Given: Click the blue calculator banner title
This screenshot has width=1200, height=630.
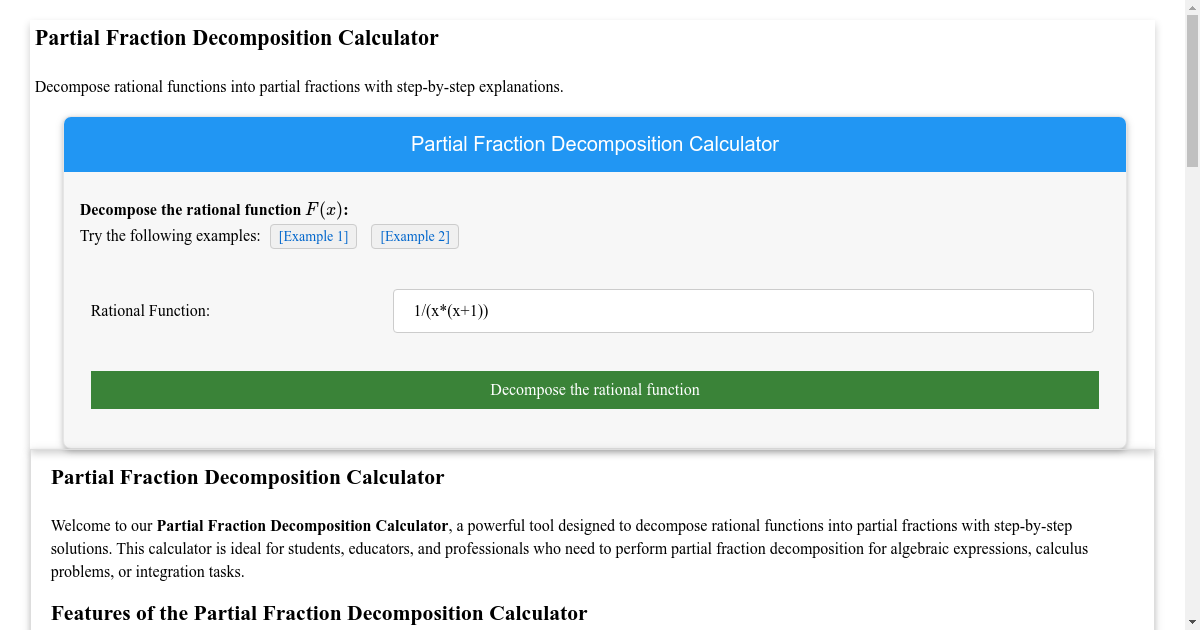Looking at the screenshot, I should (x=594, y=144).
